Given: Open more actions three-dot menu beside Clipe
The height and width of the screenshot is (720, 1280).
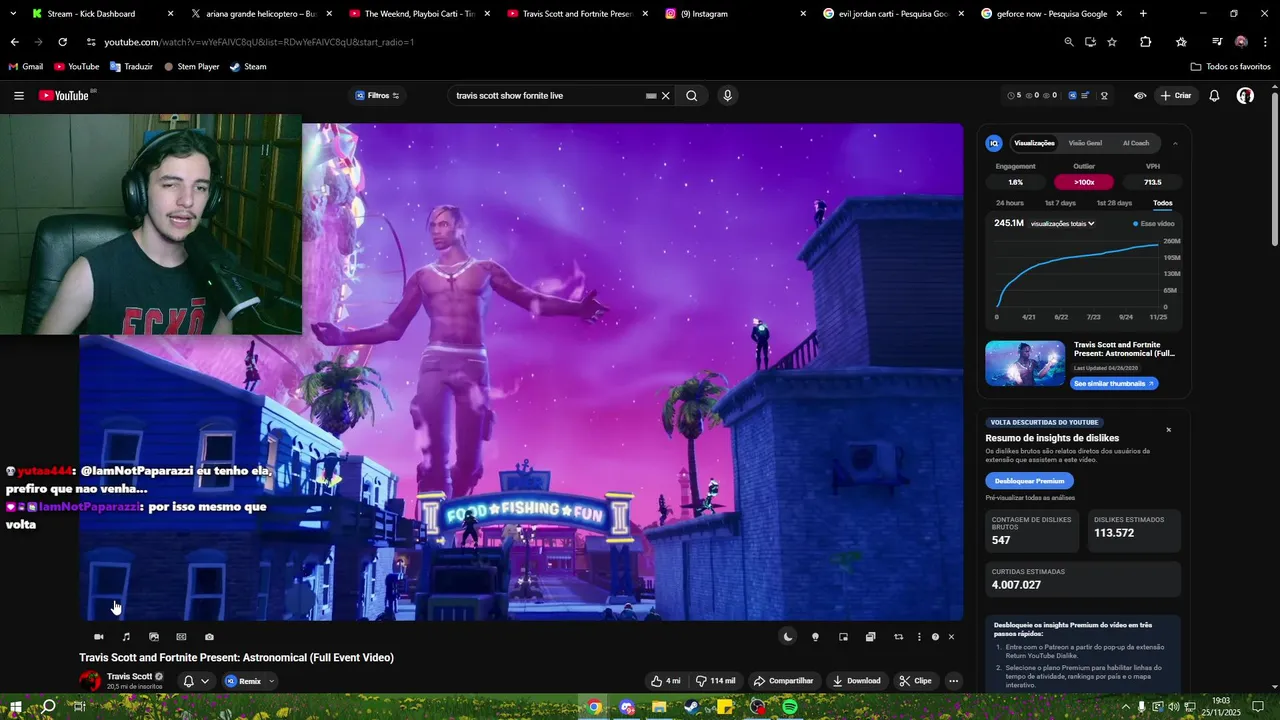Looking at the screenshot, I should (953, 681).
